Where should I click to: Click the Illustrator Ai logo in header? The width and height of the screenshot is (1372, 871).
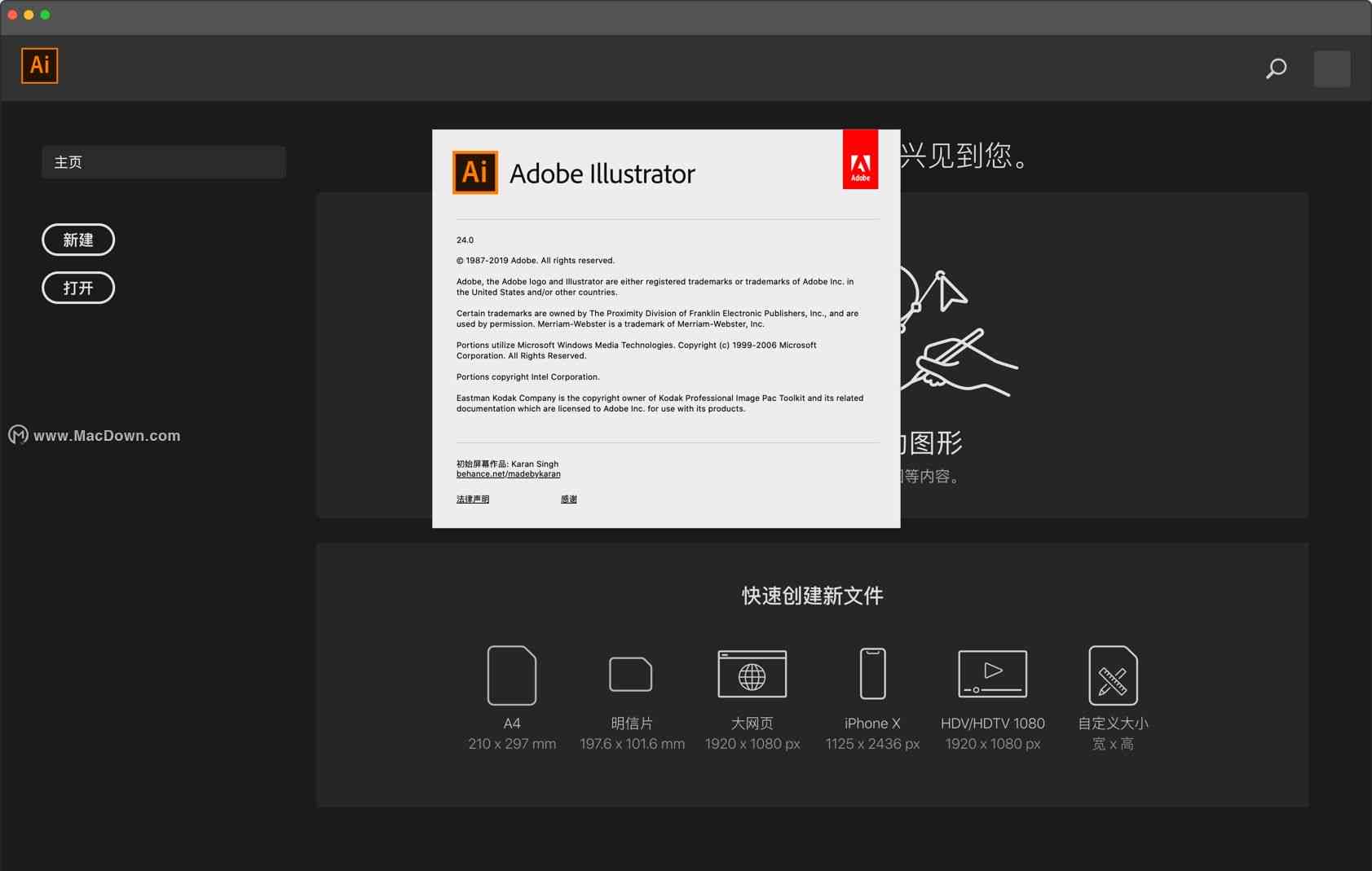click(39, 65)
